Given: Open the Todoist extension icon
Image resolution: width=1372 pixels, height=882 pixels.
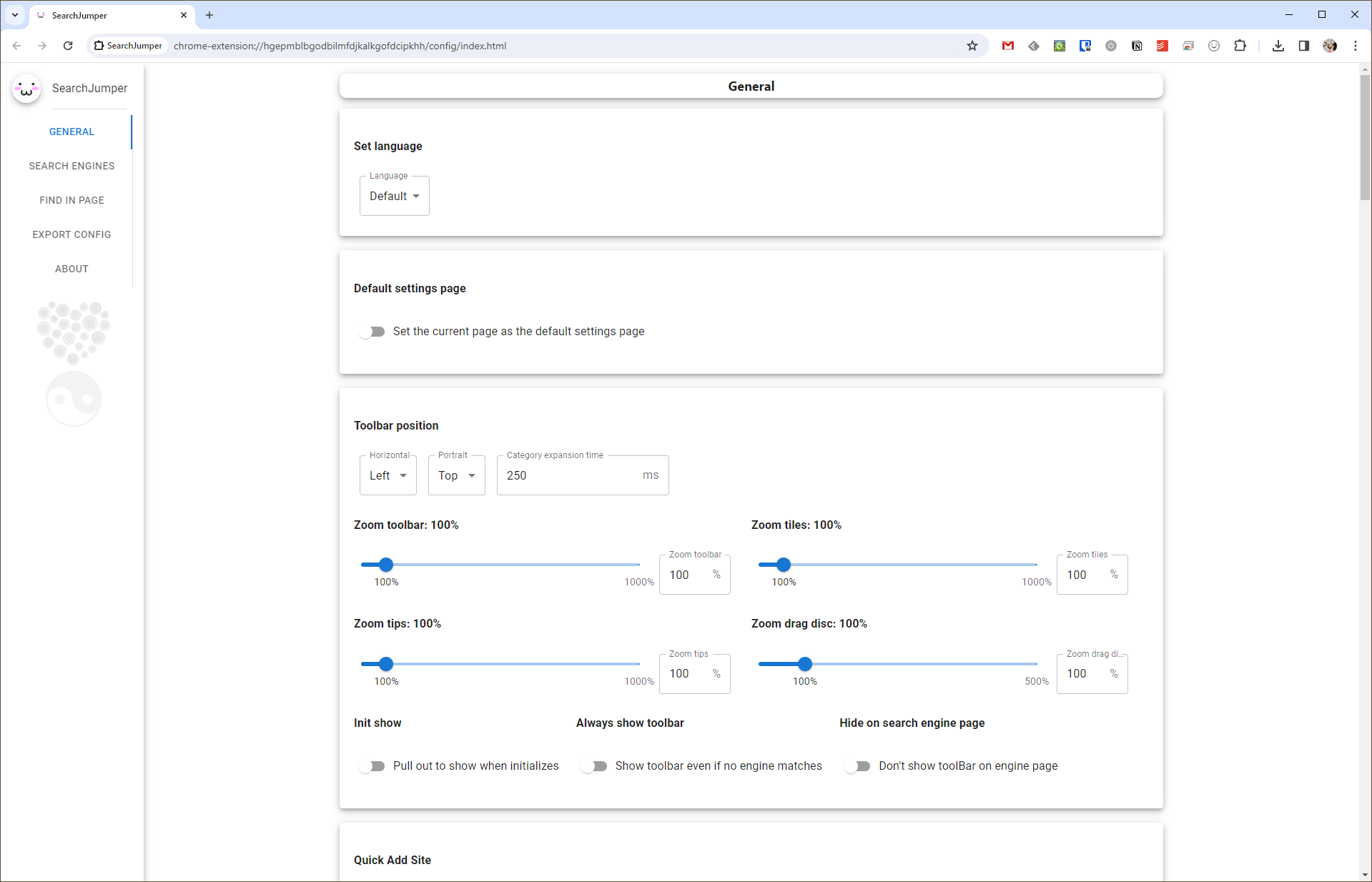Looking at the screenshot, I should click(x=1163, y=46).
